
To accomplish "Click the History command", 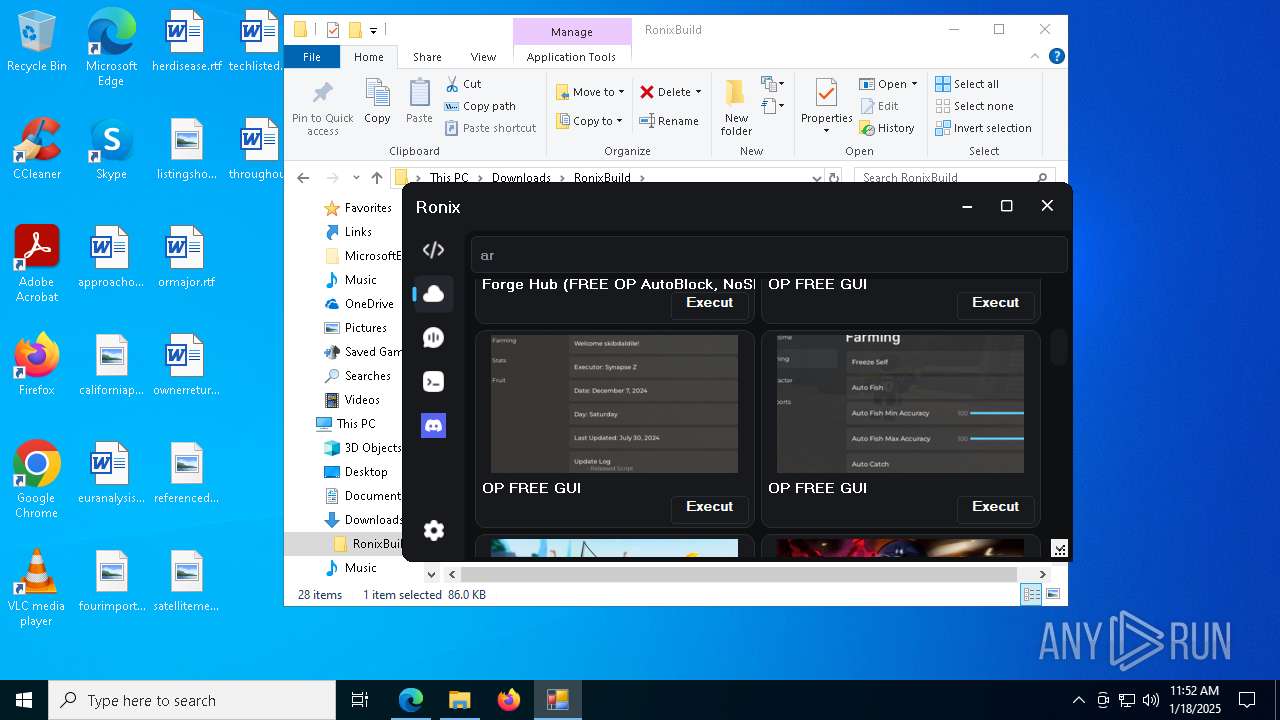I will [887, 128].
